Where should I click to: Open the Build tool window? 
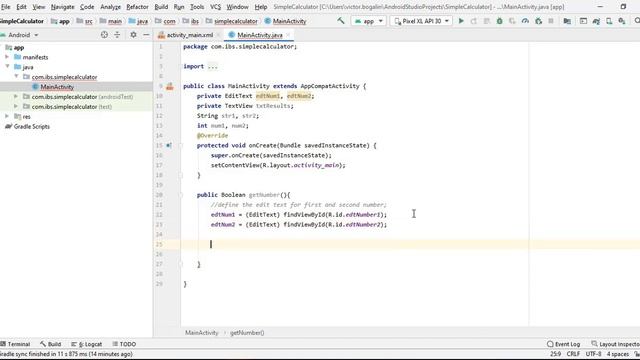tap(51, 344)
